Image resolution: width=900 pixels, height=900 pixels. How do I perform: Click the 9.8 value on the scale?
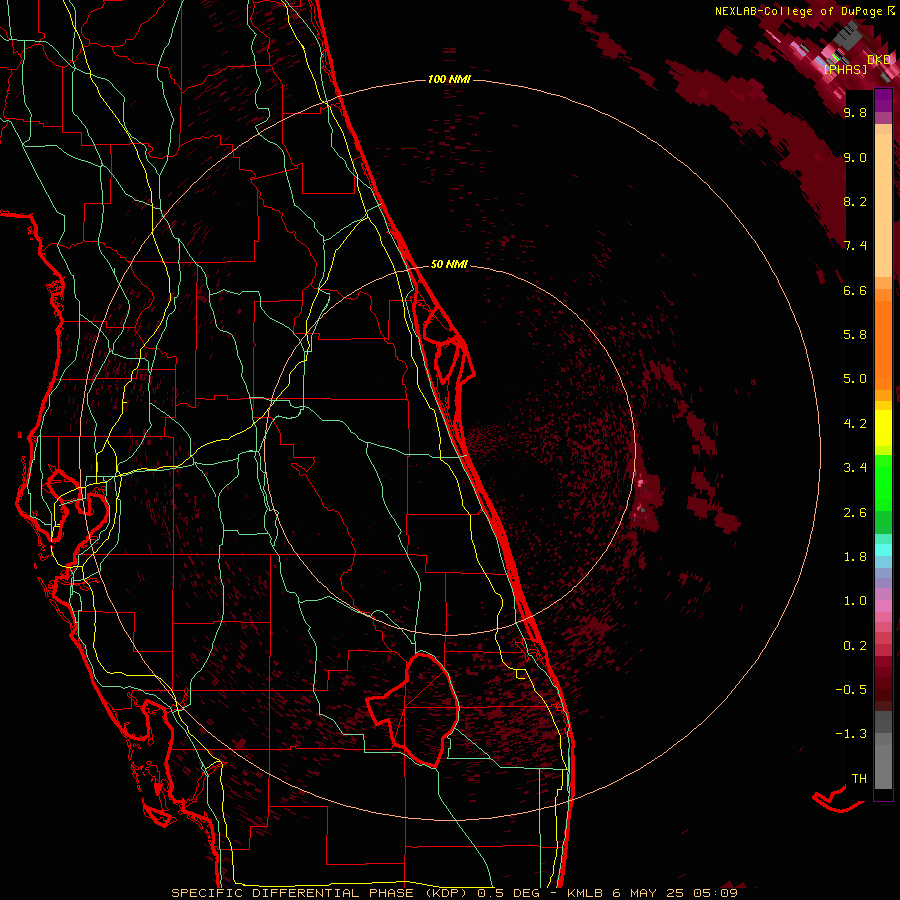pyautogui.click(x=855, y=112)
